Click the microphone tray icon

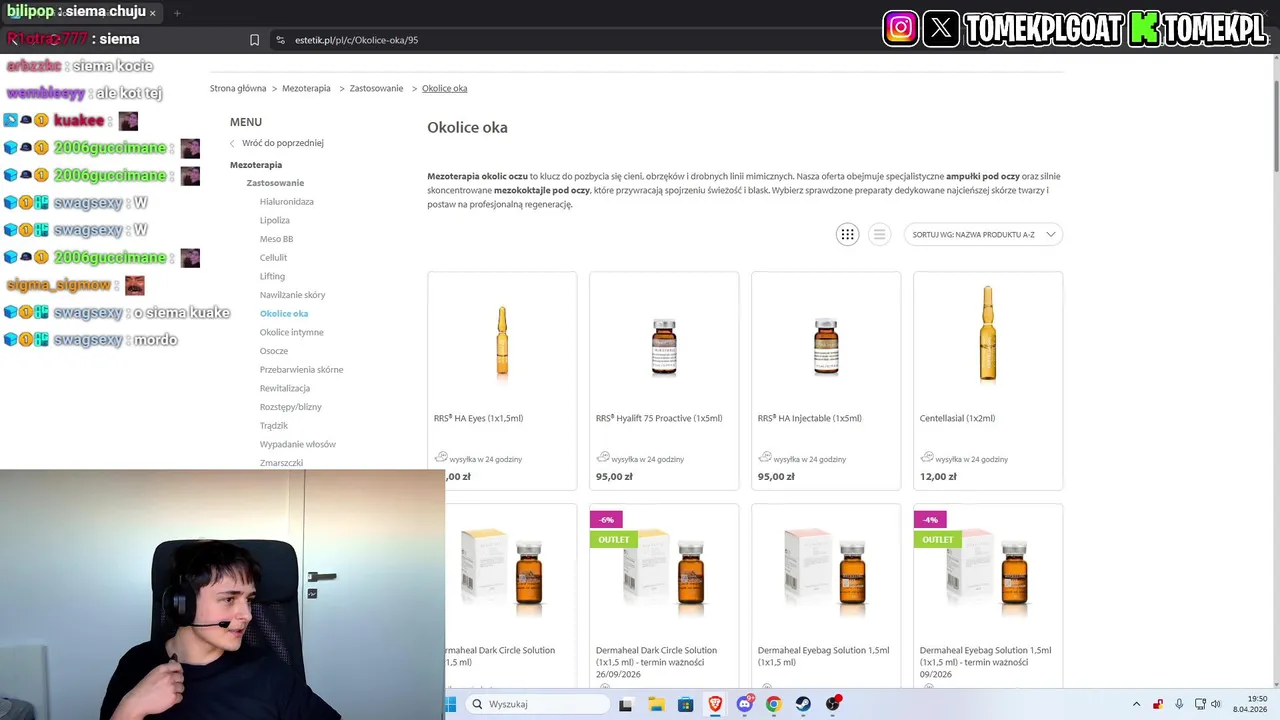tap(1180, 704)
